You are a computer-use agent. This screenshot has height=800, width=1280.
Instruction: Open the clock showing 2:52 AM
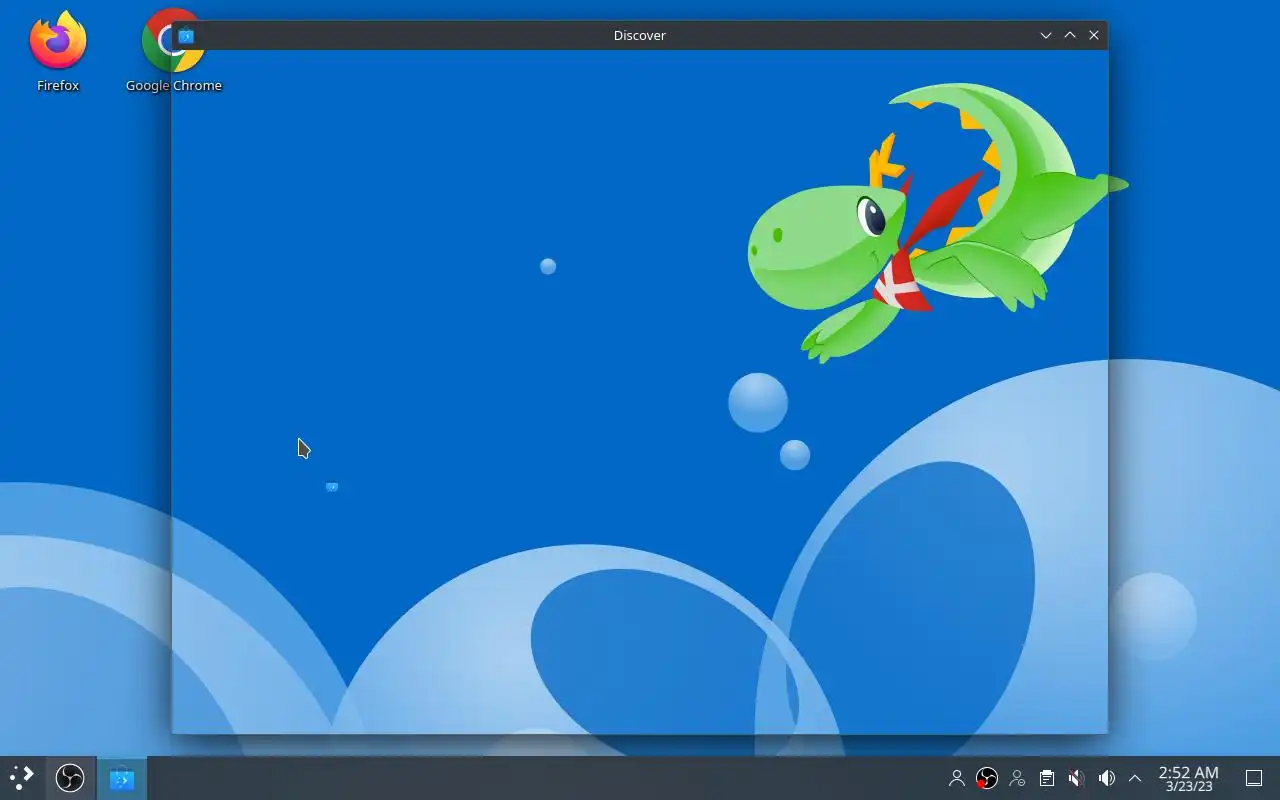pyautogui.click(x=1188, y=778)
